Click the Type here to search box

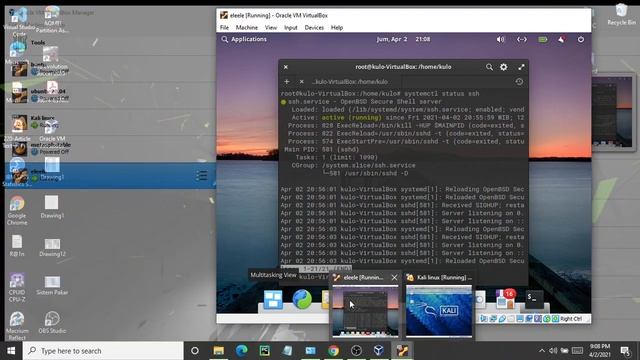(x=103, y=351)
